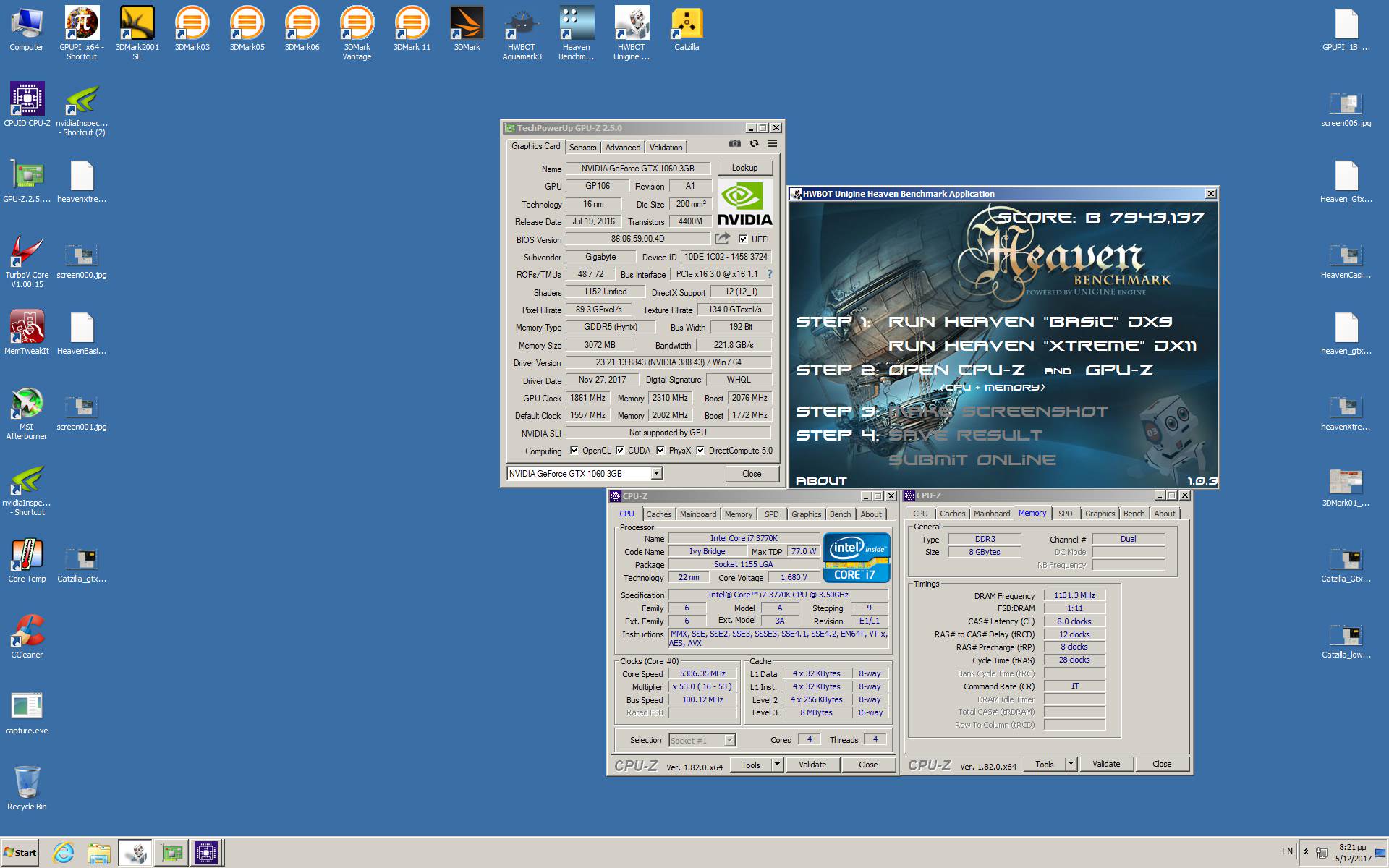
Task: Select the TurboV Core desktop icon
Action: (27, 261)
